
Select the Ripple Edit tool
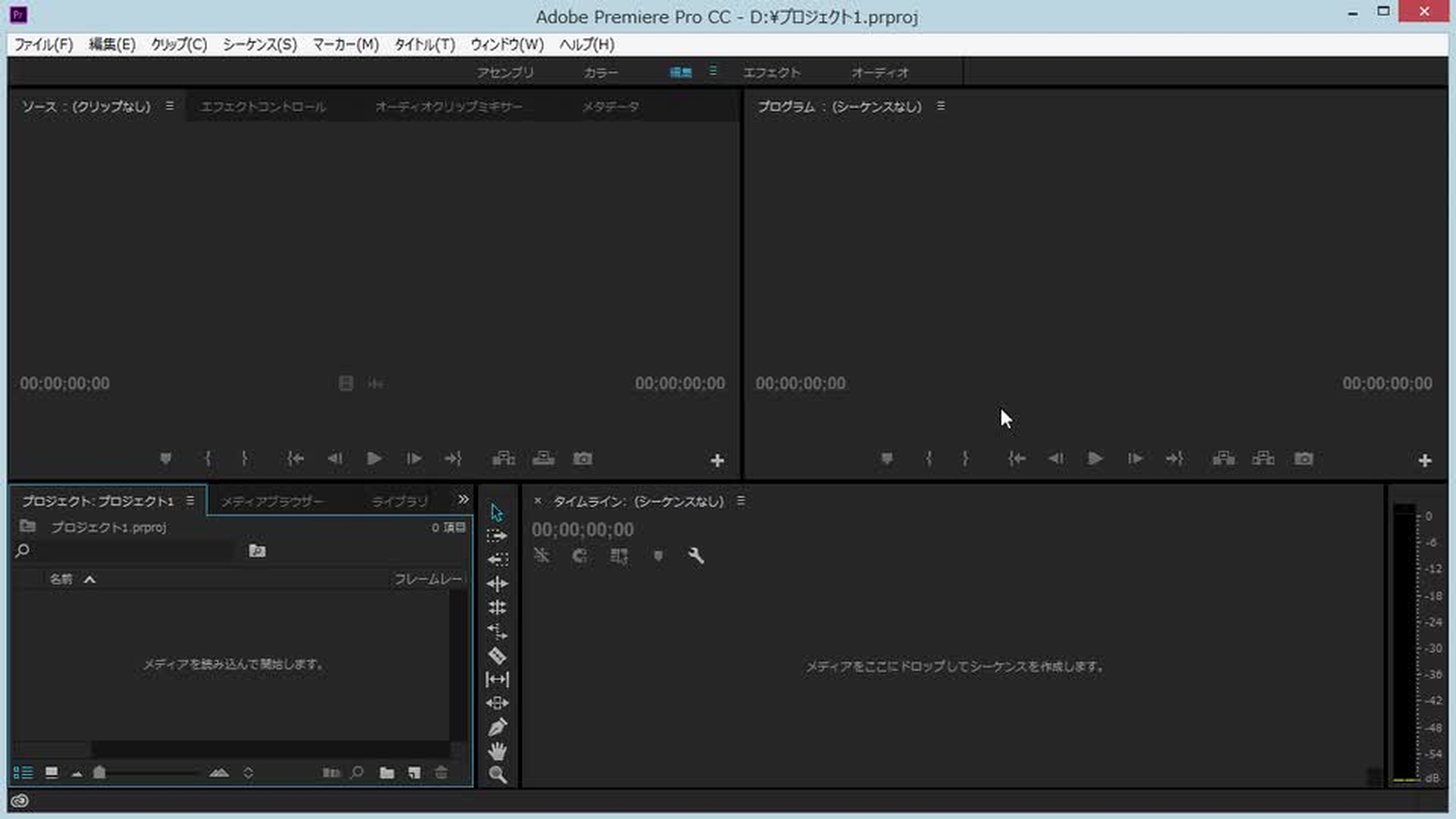(x=497, y=583)
